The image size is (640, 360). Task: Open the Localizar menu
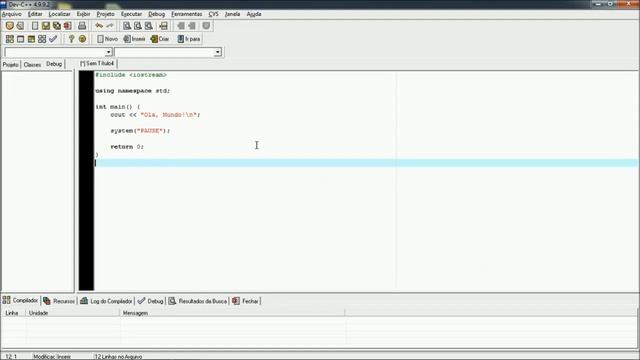60,14
